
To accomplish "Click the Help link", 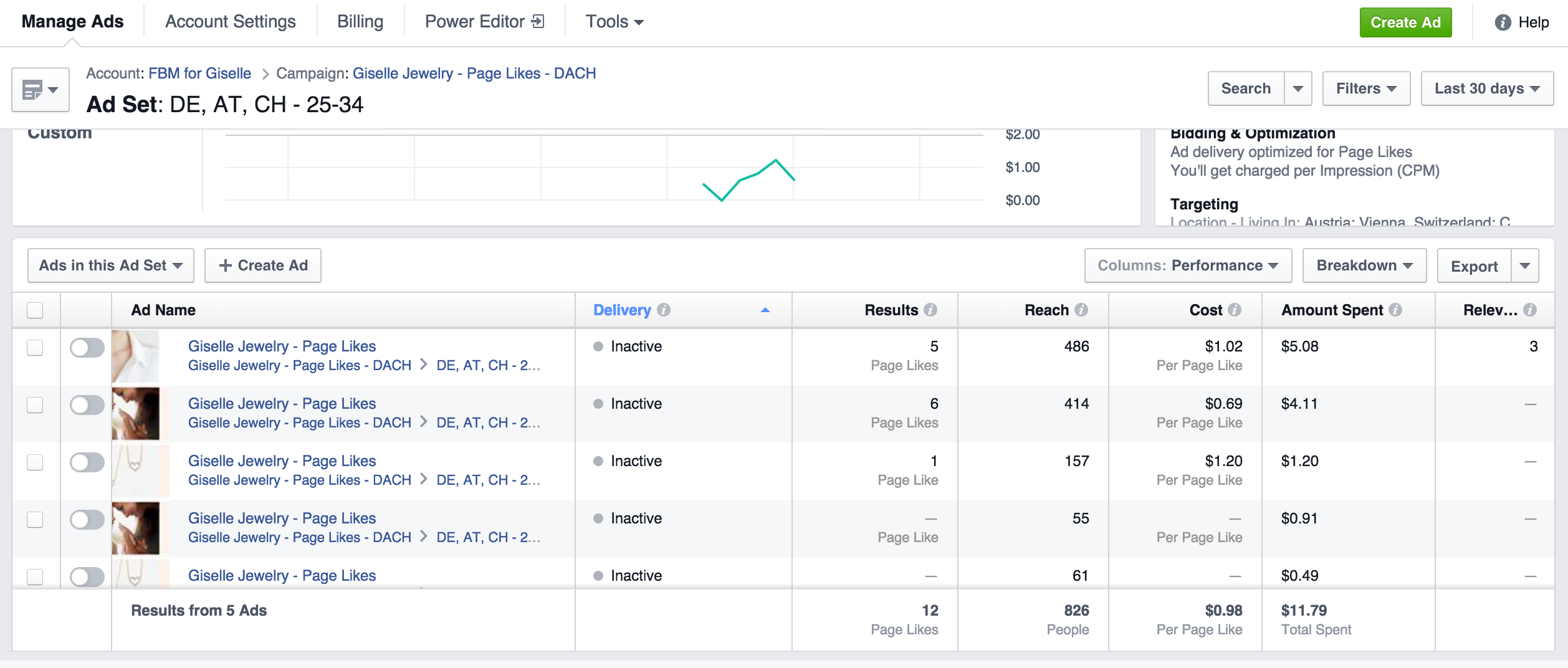I will click(1534, 22).
